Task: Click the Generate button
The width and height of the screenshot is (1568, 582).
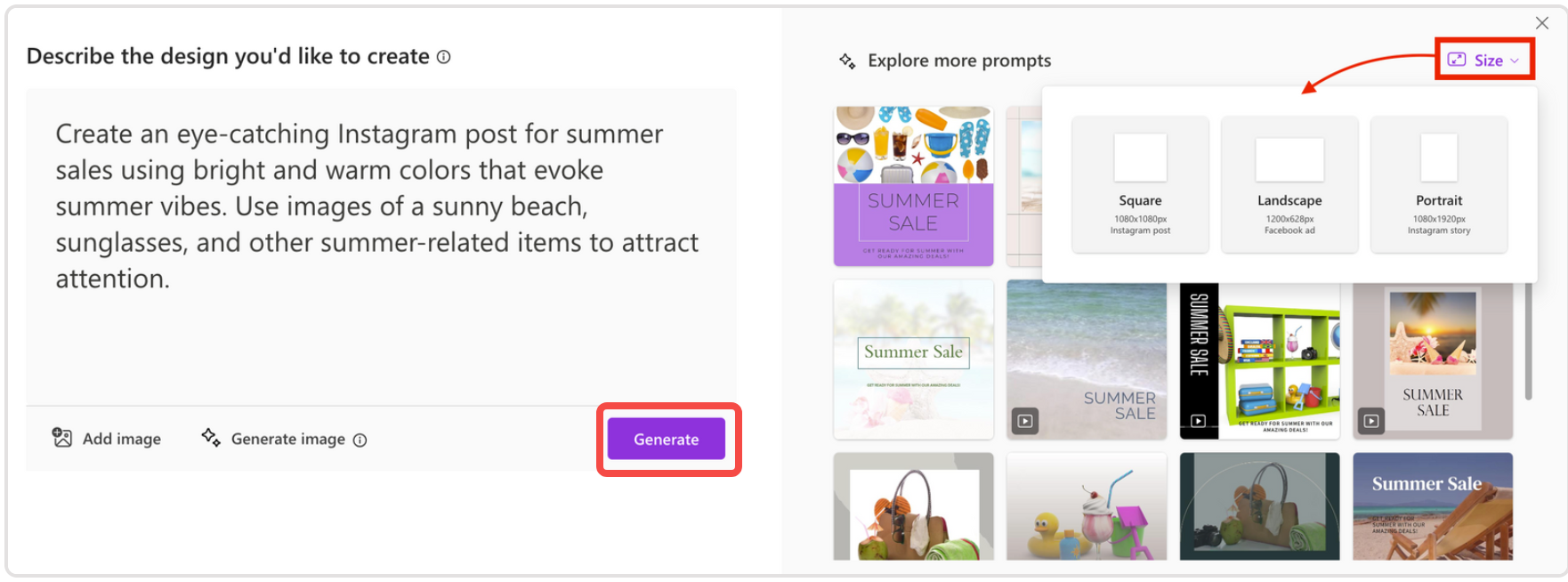Action: pyautogui.click(x=666, y=439)
